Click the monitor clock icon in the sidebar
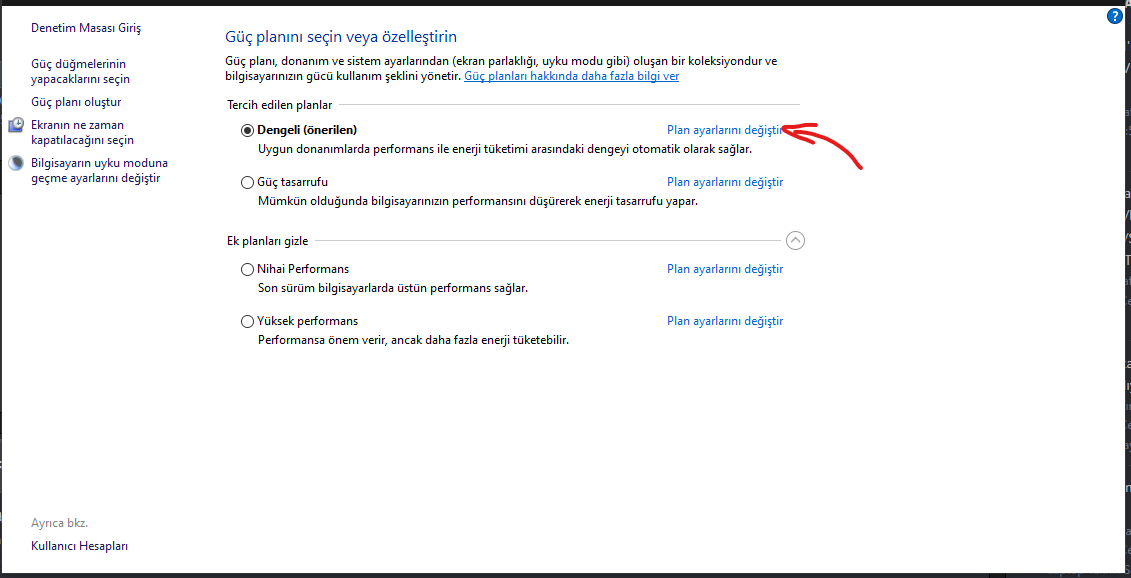Image resolution: width=1131 pixels, height=578 pixels. pos(16,125)
